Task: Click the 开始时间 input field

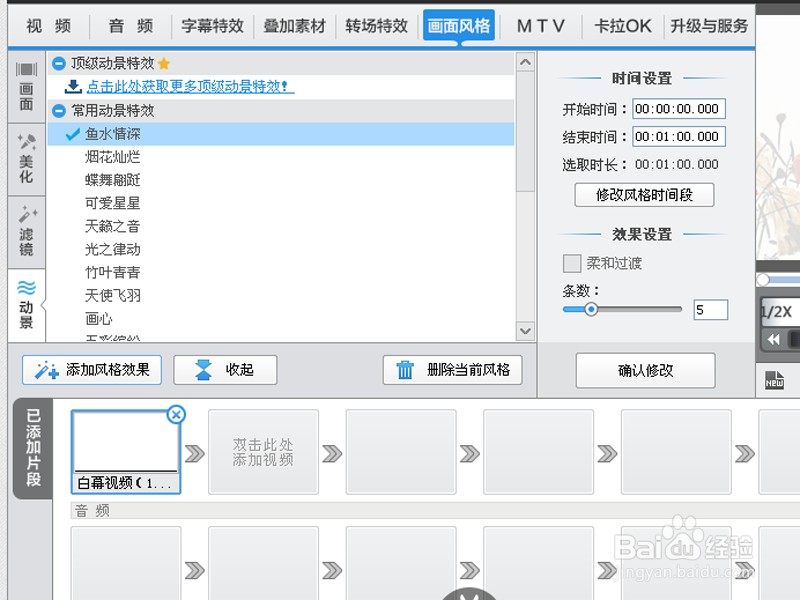Action: coord(679,109)
